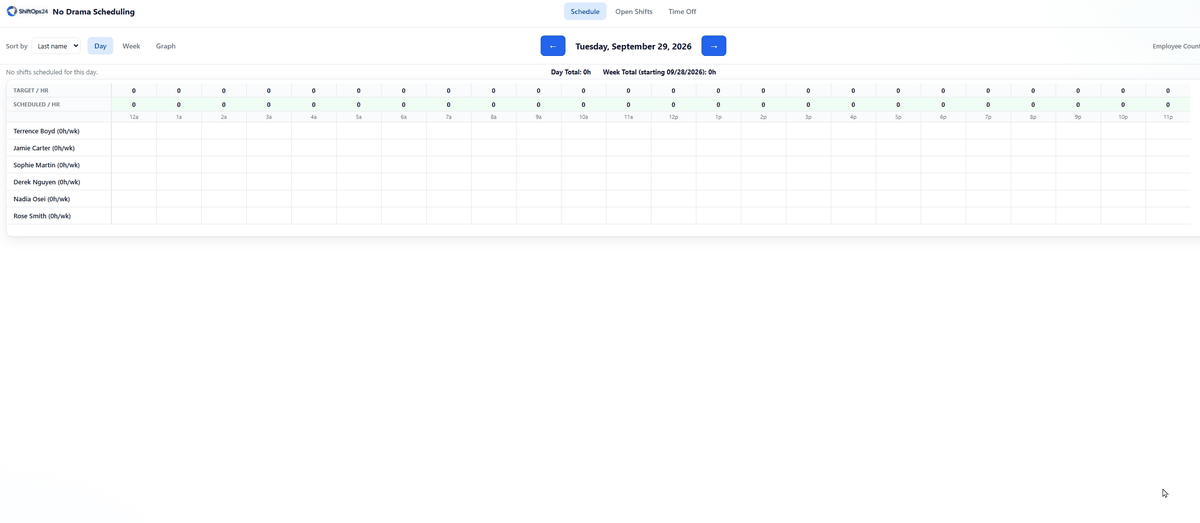This screenshot has height=523, width=1200.
Task: Select employee Jamie Carter
Action: [46, 148]
